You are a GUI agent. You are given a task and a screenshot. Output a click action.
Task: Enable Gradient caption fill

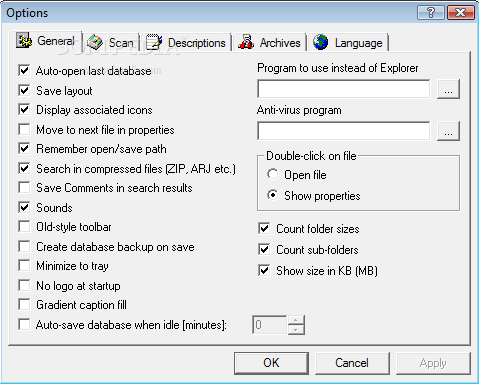coord(24,305)
